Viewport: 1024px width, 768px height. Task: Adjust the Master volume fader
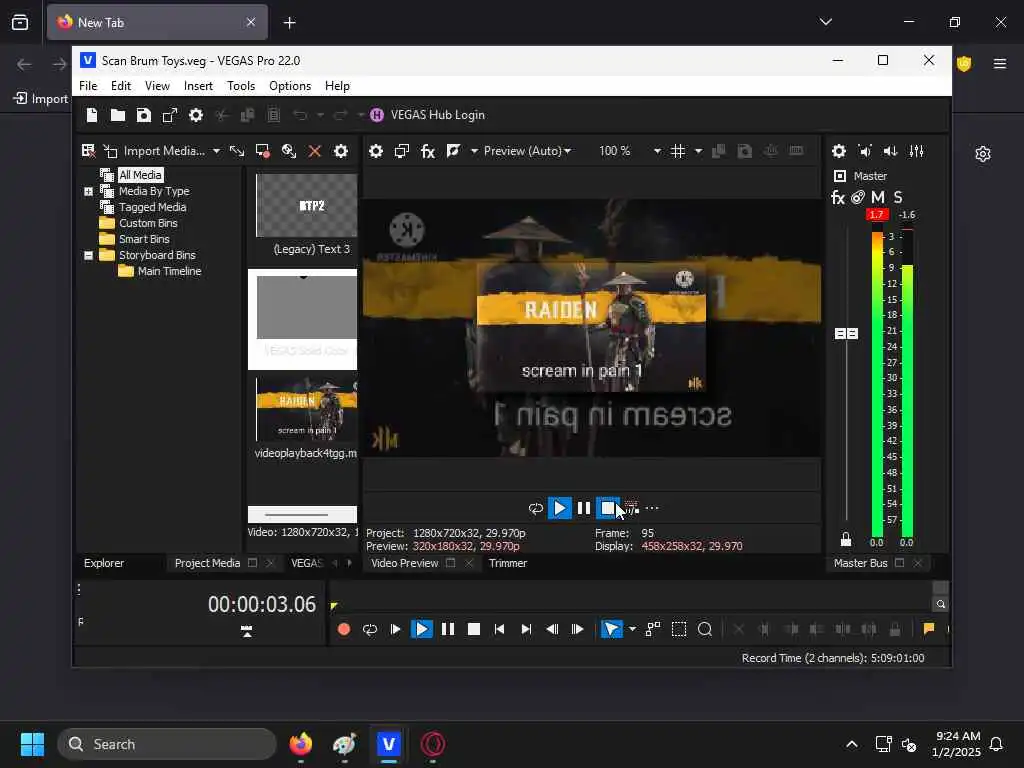point(846,334)
